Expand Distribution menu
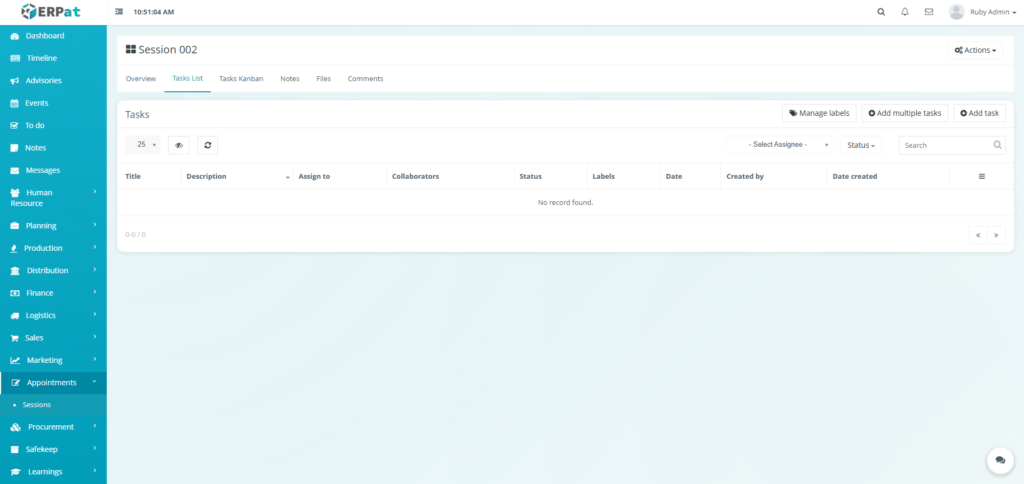Screen dimensions: 1024x484 coord(54,270)
